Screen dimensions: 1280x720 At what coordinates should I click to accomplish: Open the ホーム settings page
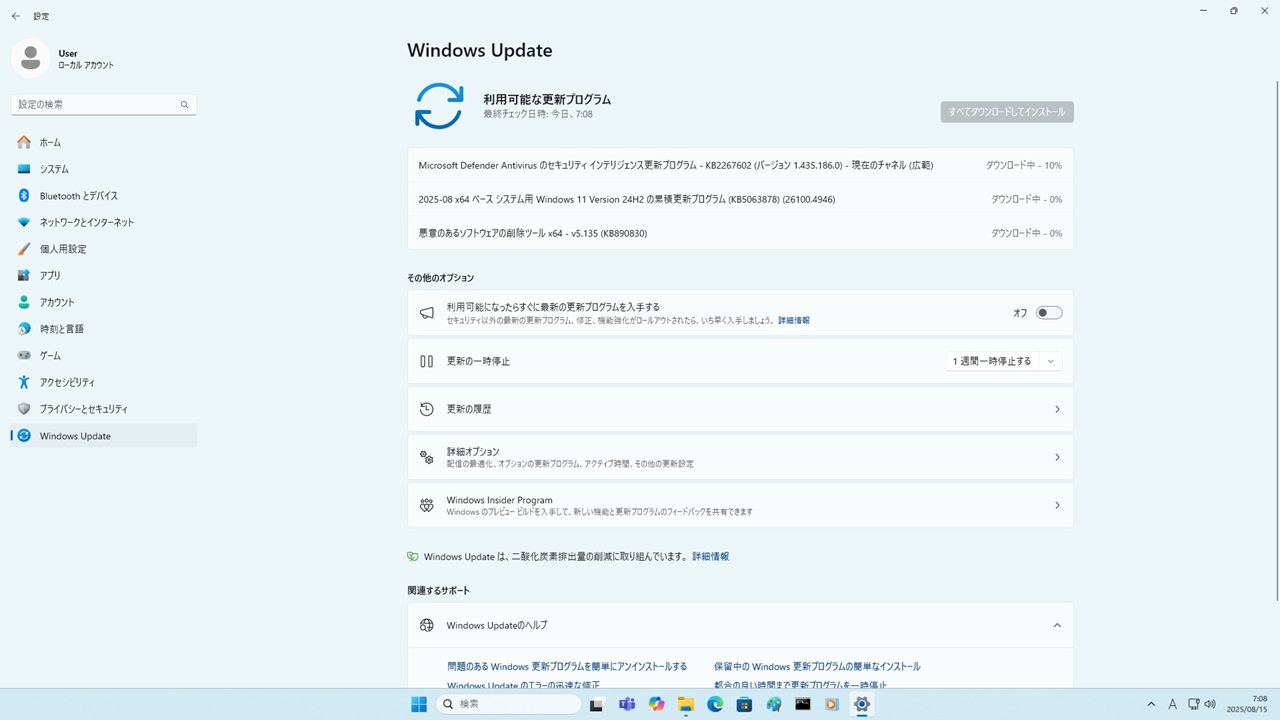[104, 142]
